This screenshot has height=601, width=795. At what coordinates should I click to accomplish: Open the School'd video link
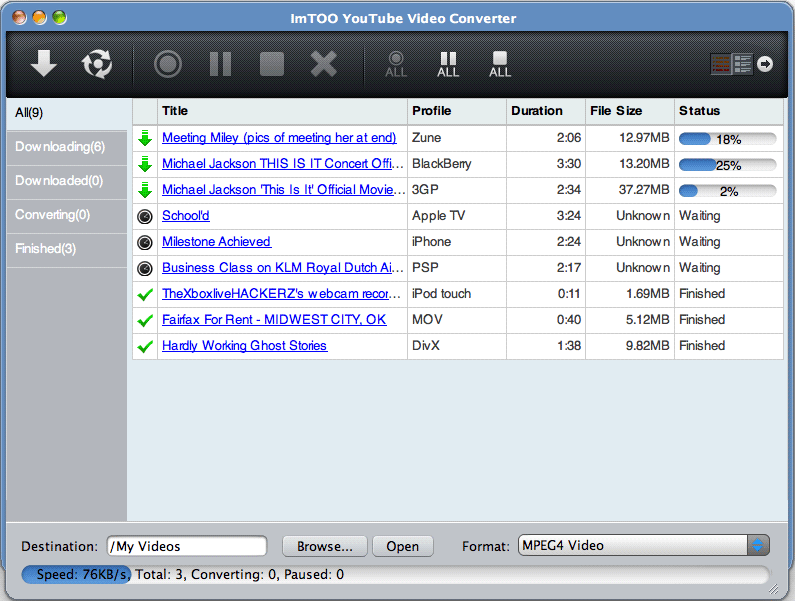pos(186,216)
